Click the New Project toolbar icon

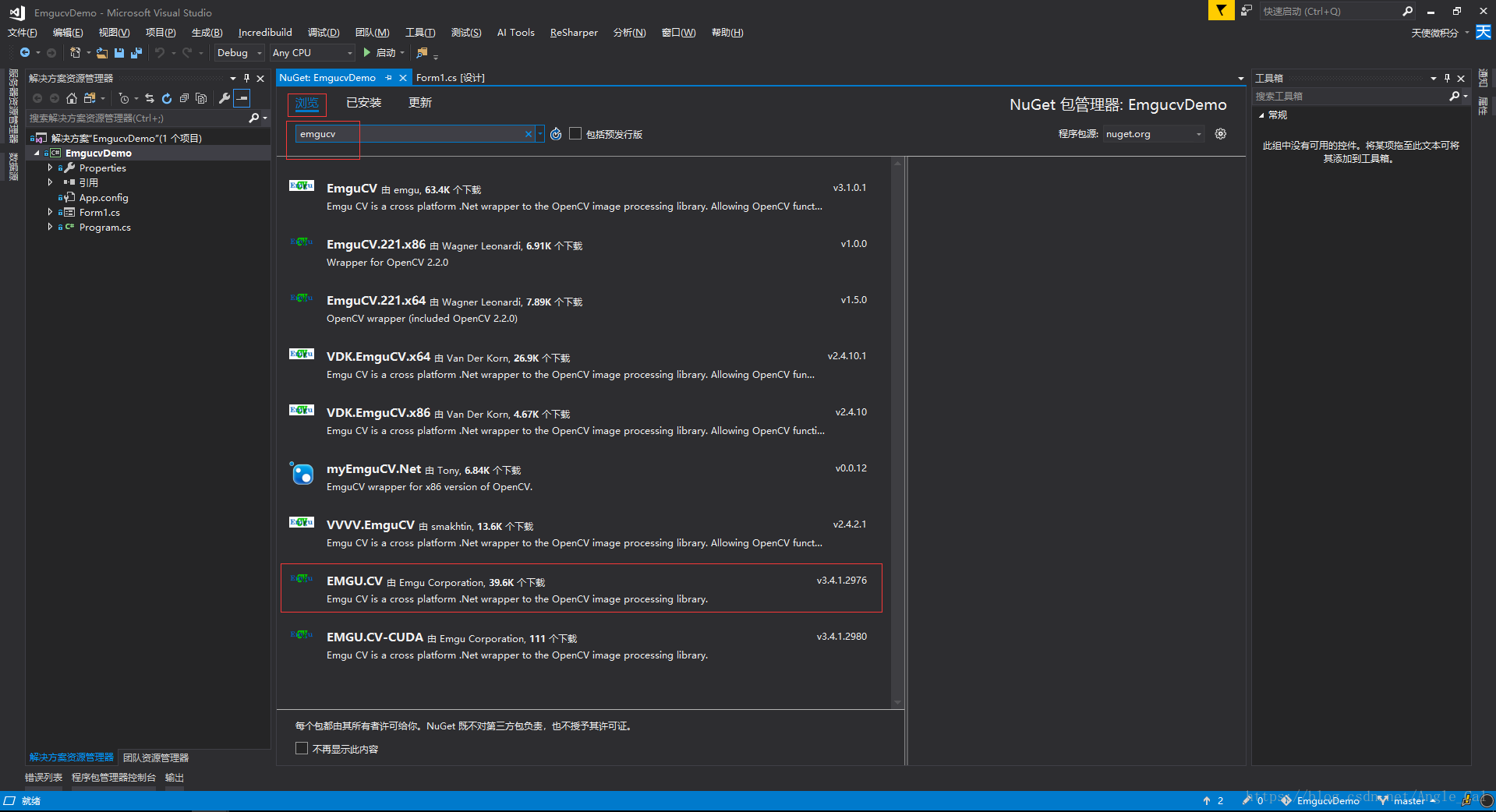click(x=75, y=52)
